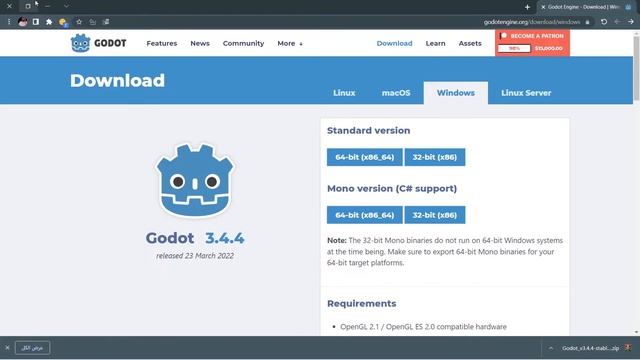Image resolution: width=640 pixels, height=360 pixels.
Task: Go to the Community page
Action: [243, 43]
